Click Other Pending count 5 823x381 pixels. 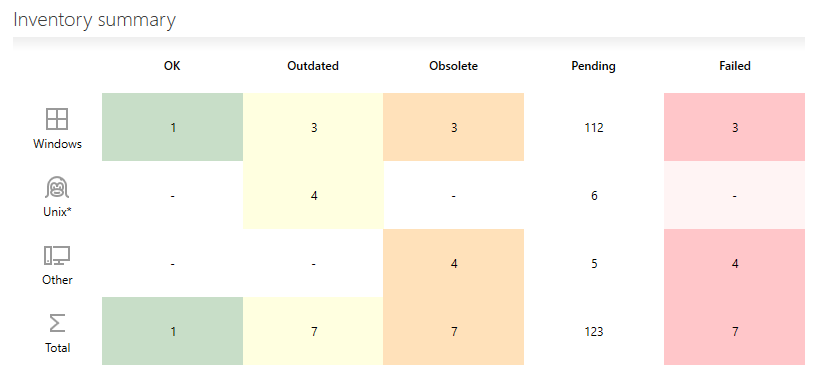[594, 263]
